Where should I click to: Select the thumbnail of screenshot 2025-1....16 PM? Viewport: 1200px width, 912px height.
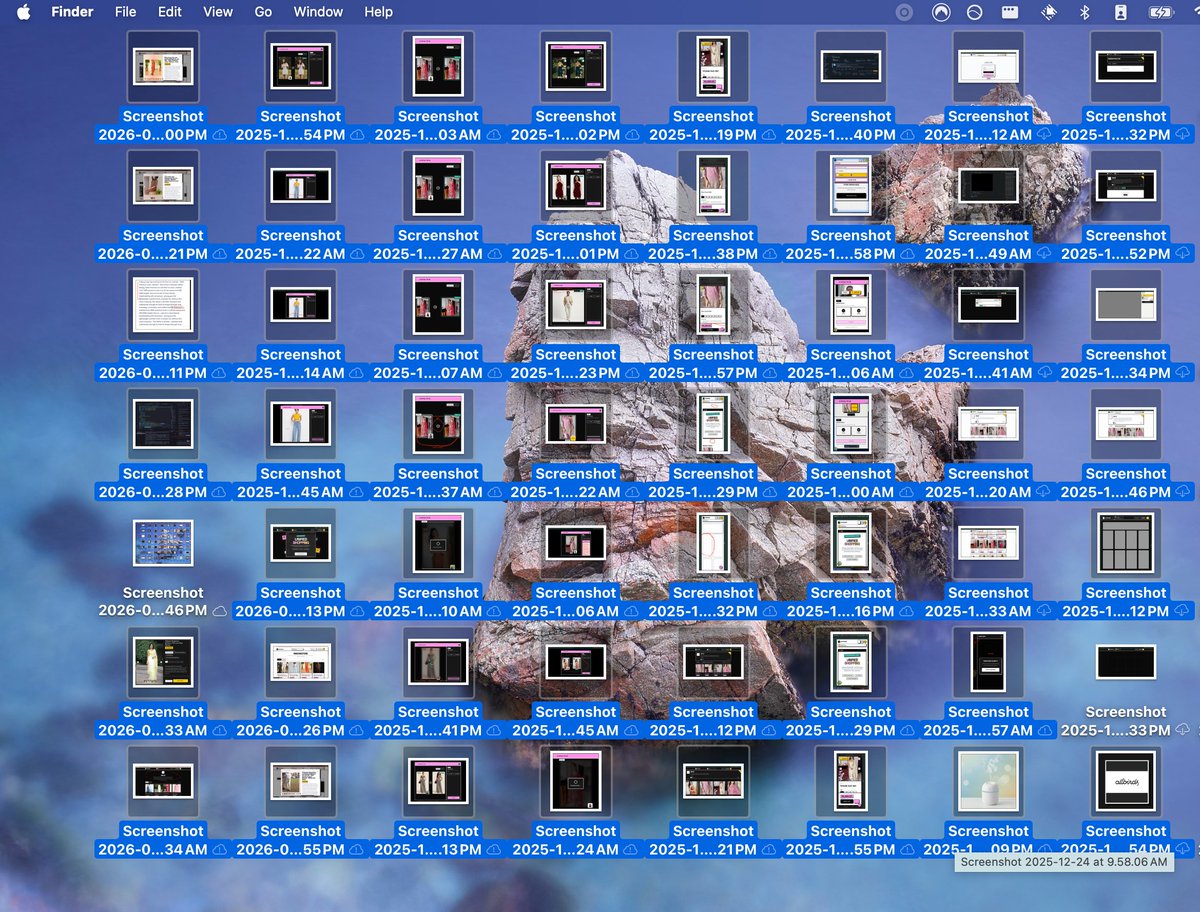[851, 542]
